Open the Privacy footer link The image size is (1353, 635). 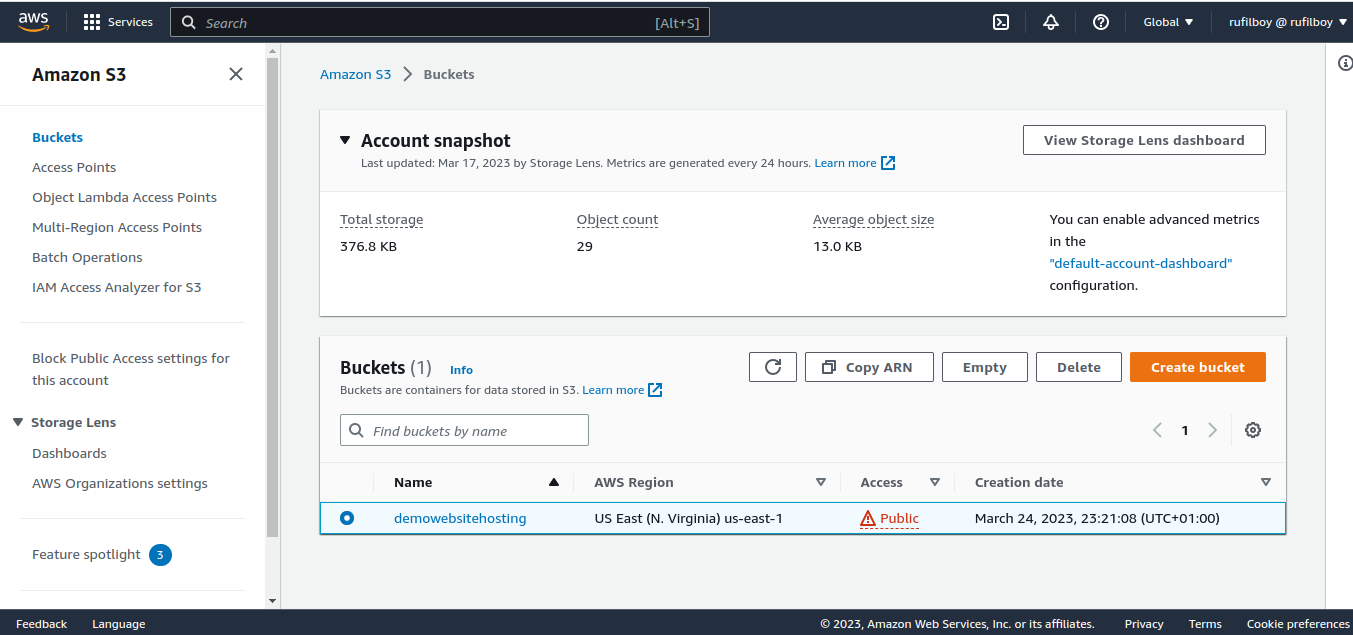[1144, 624]
